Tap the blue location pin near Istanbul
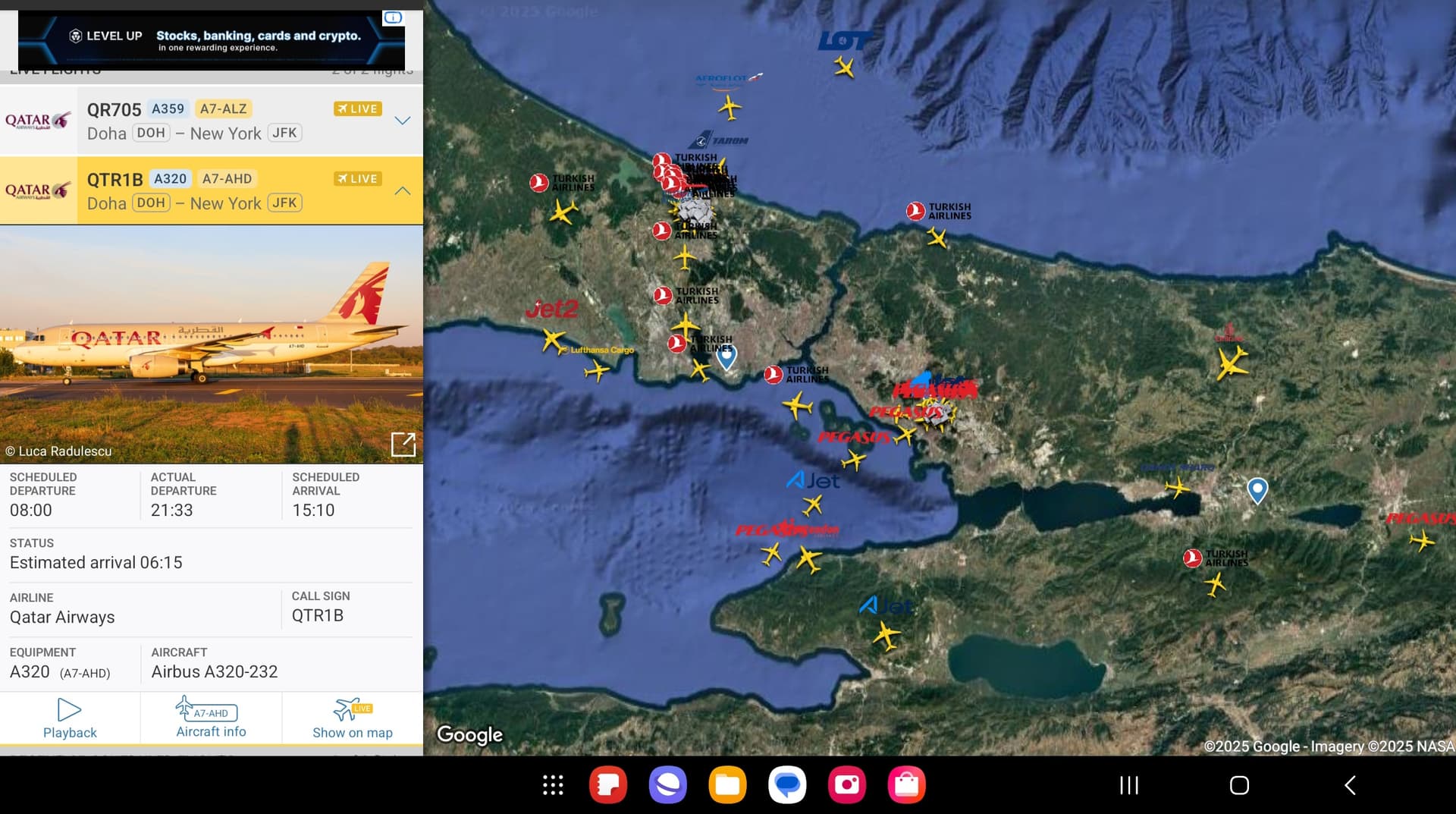 [726, 357]
